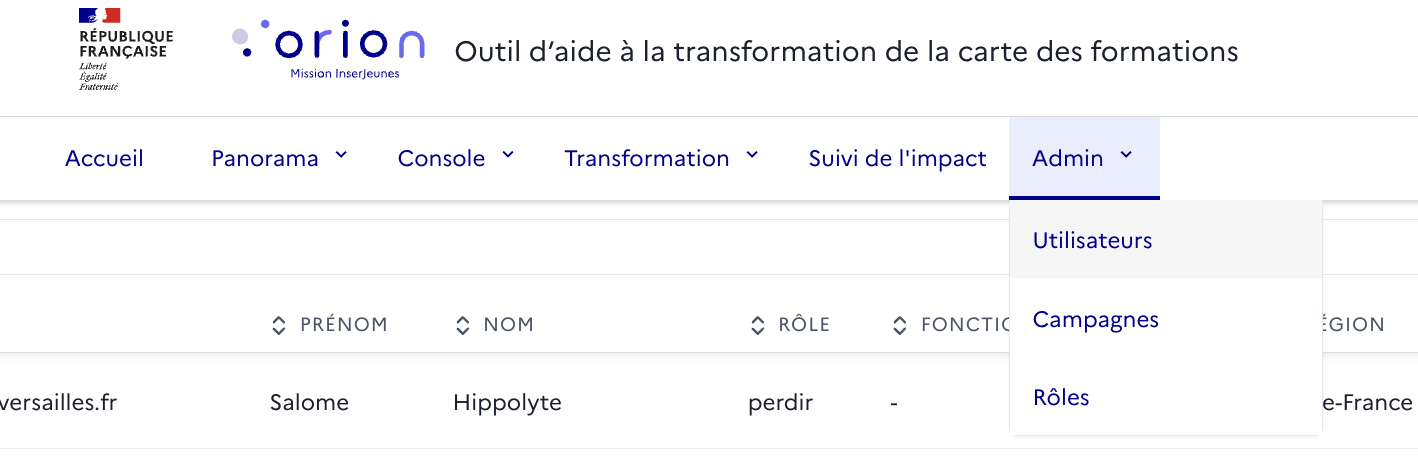This screenshot has width=1418, height=464.
Task: Collapse the Admin menu chevron
Action: tap(1127, 155)
